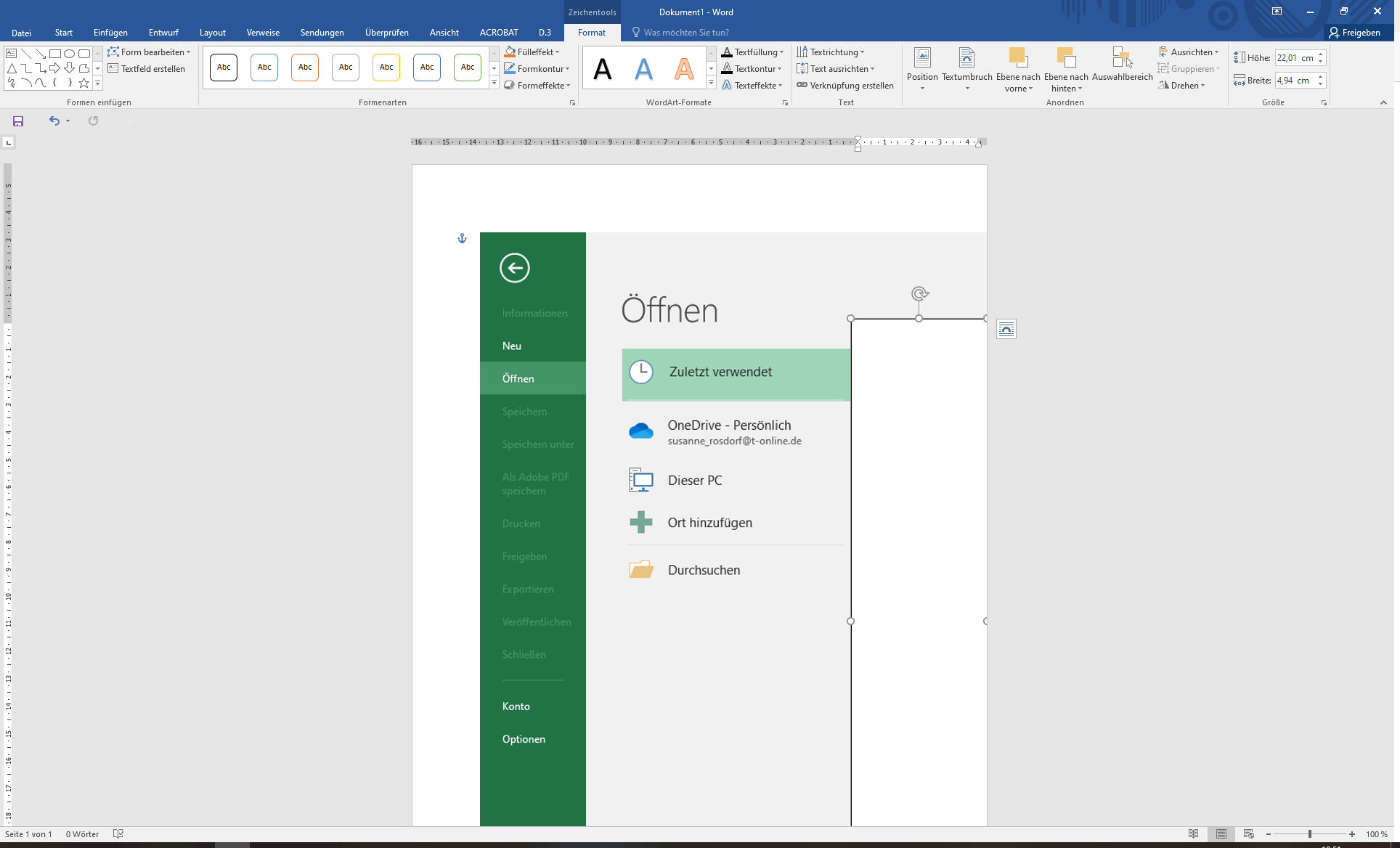Open the Auswahlbereich pane
1400x848 pixels.
(x=1122, y=65)
